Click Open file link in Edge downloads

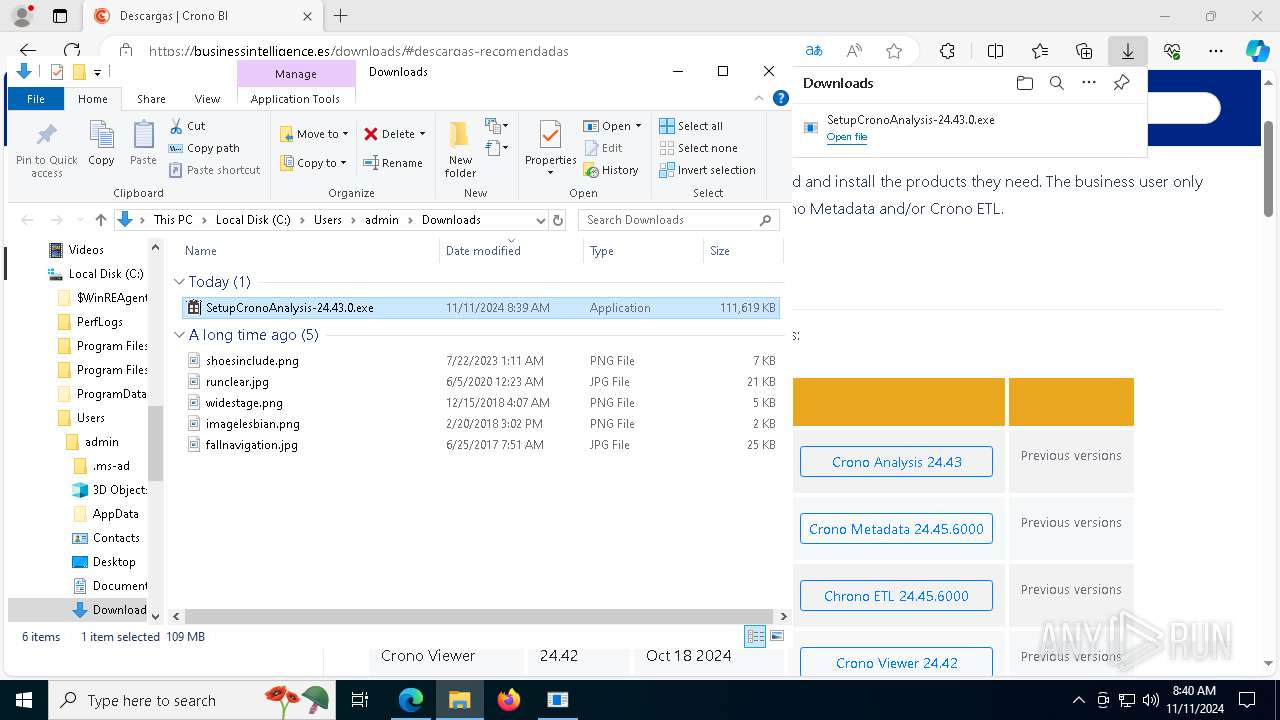tap(846, 137)
